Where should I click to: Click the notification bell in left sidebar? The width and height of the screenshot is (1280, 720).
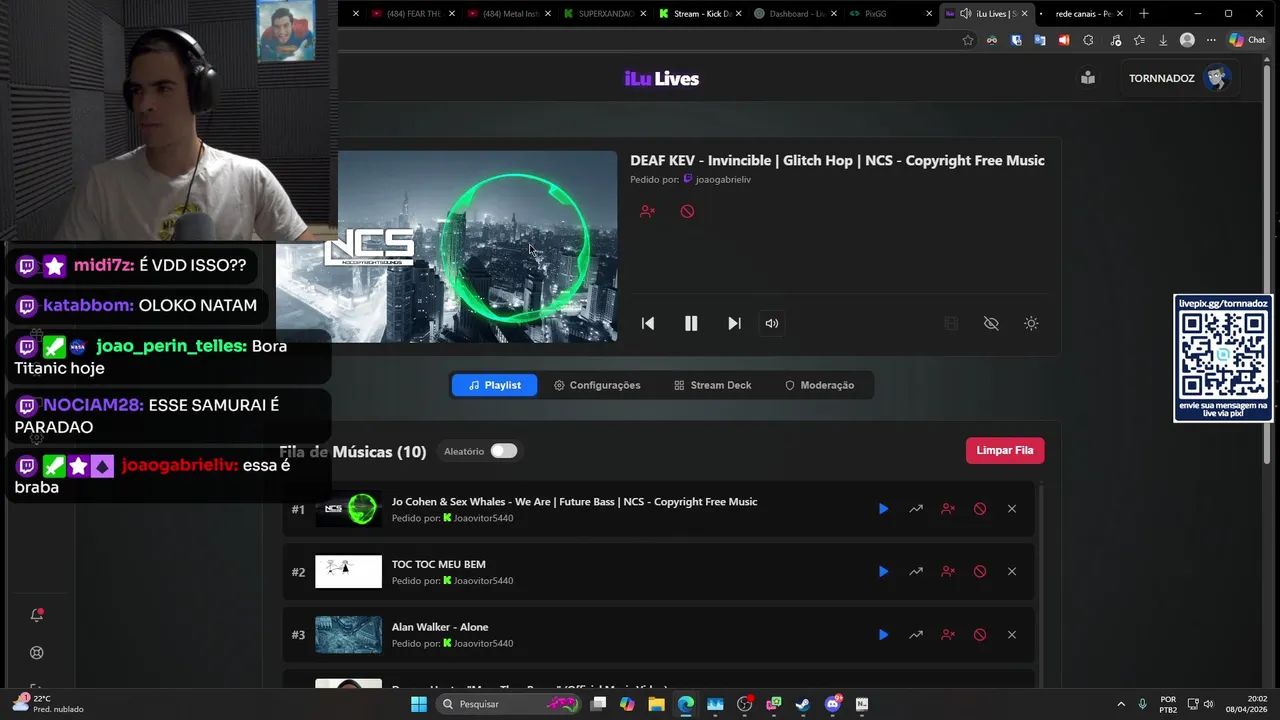click(37, 615)
